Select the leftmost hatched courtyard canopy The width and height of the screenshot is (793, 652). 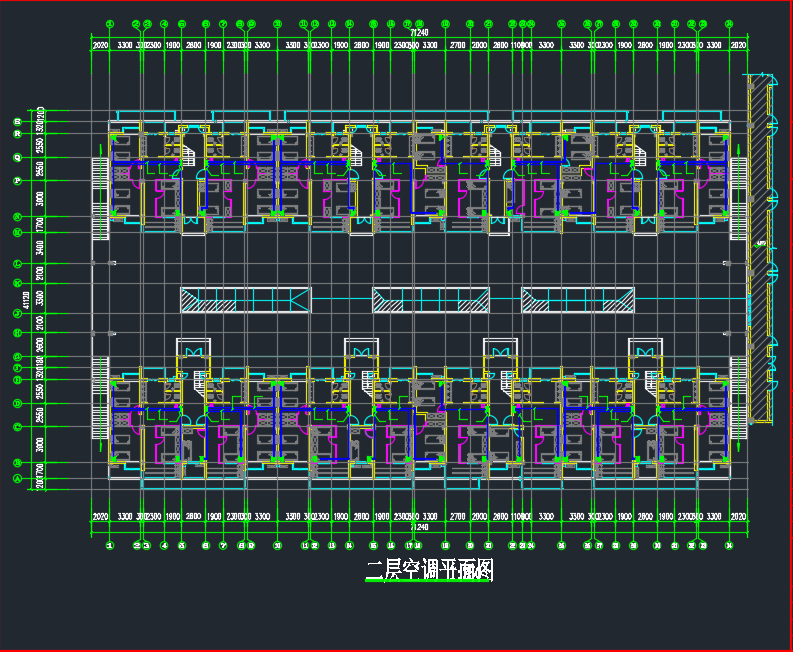[x=246, y=299]
